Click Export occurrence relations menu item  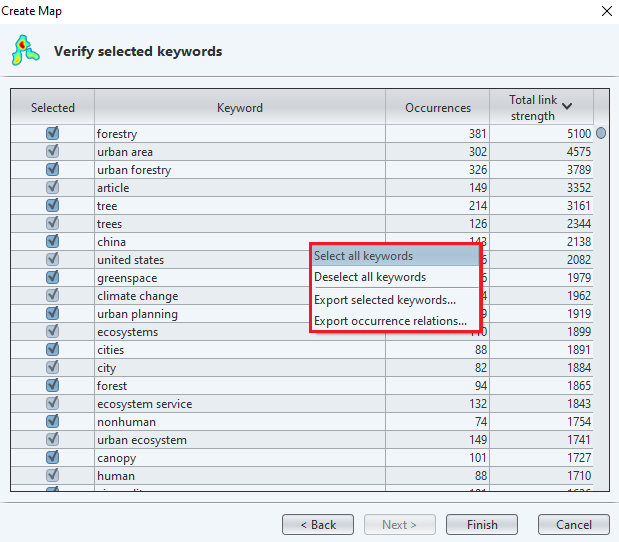[x=390, y=321]
